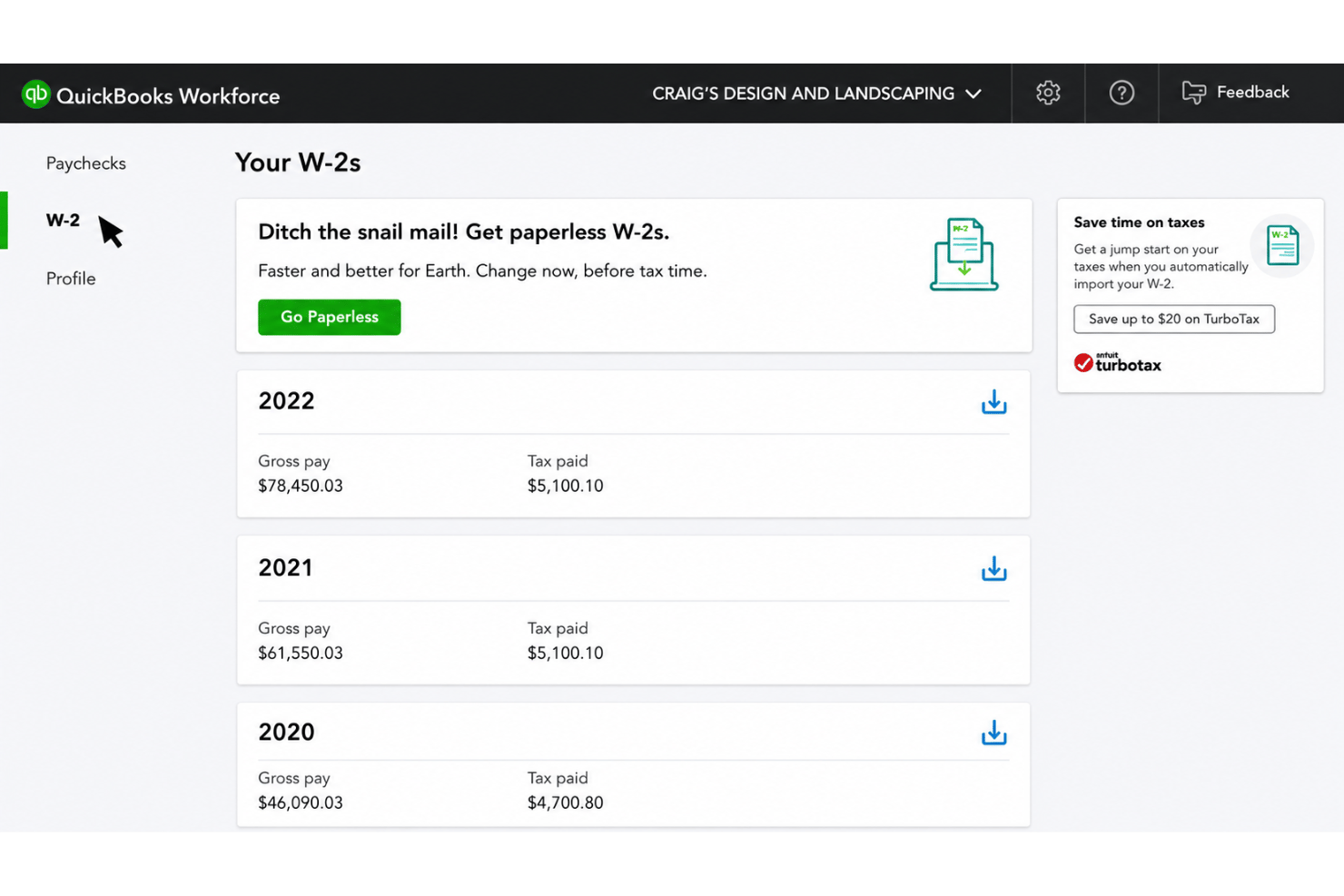Select the 2021 year heading

[x=285, y=568]
